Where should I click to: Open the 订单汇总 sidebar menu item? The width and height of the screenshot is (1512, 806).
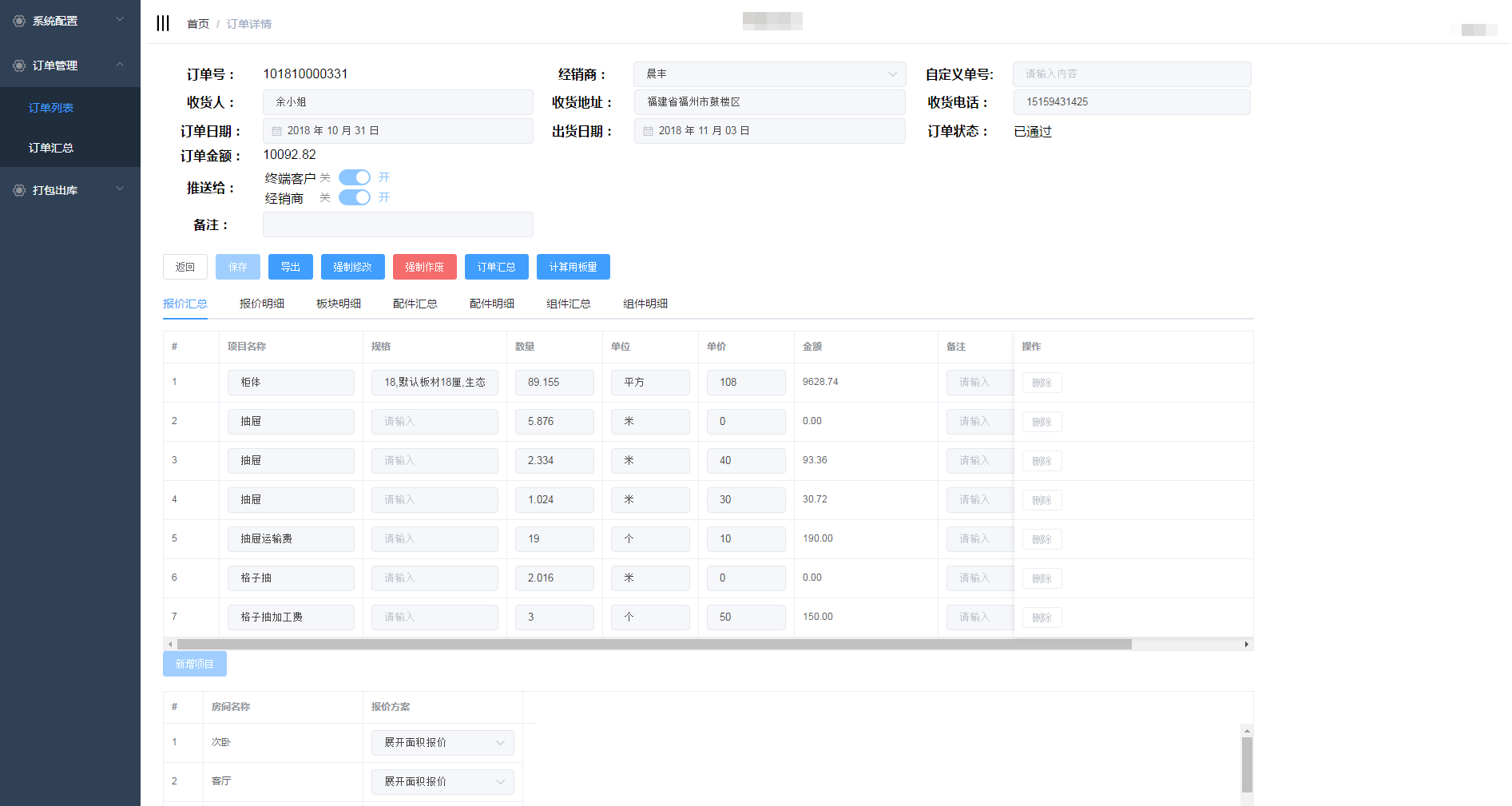tap(51, 148)
